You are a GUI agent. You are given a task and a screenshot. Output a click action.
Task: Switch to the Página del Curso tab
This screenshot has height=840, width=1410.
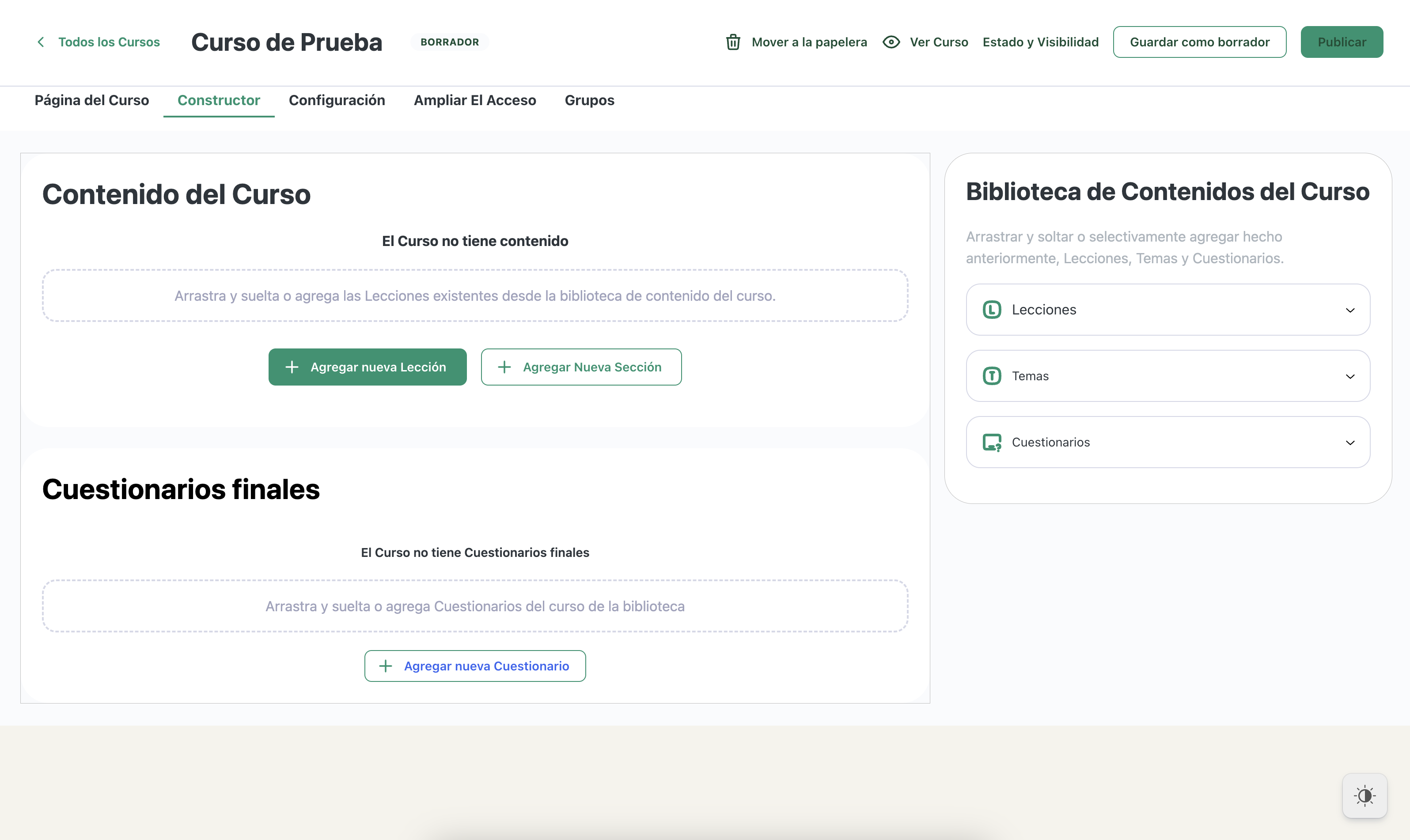(x=92, y=100)
